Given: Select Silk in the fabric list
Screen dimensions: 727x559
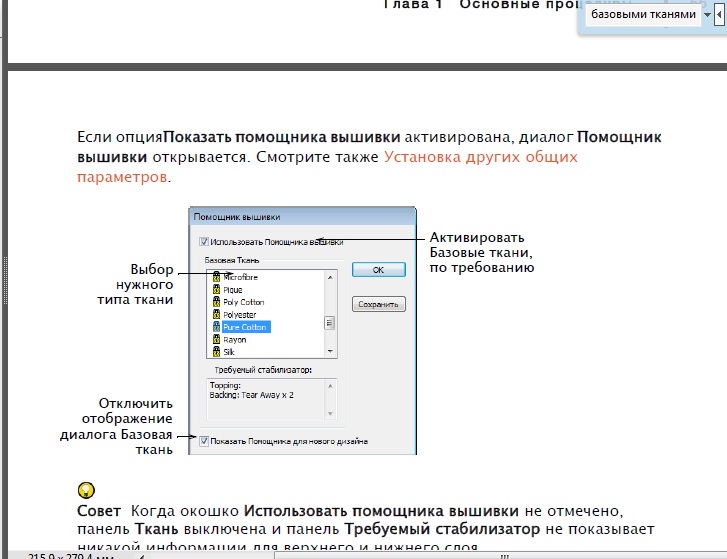Looking at the screenshot, I should [229, 352].
